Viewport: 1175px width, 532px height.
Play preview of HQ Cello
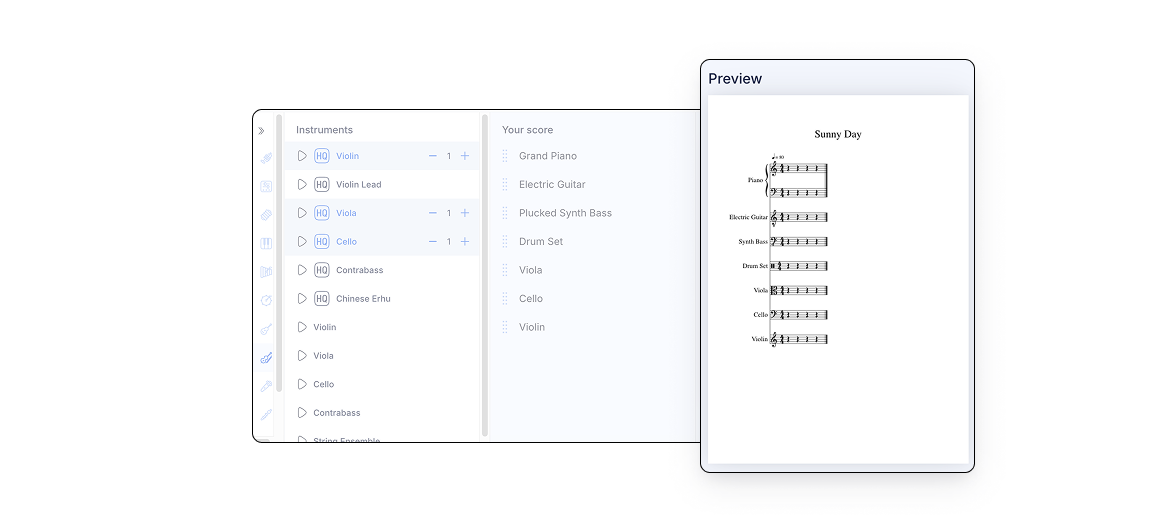302,242
